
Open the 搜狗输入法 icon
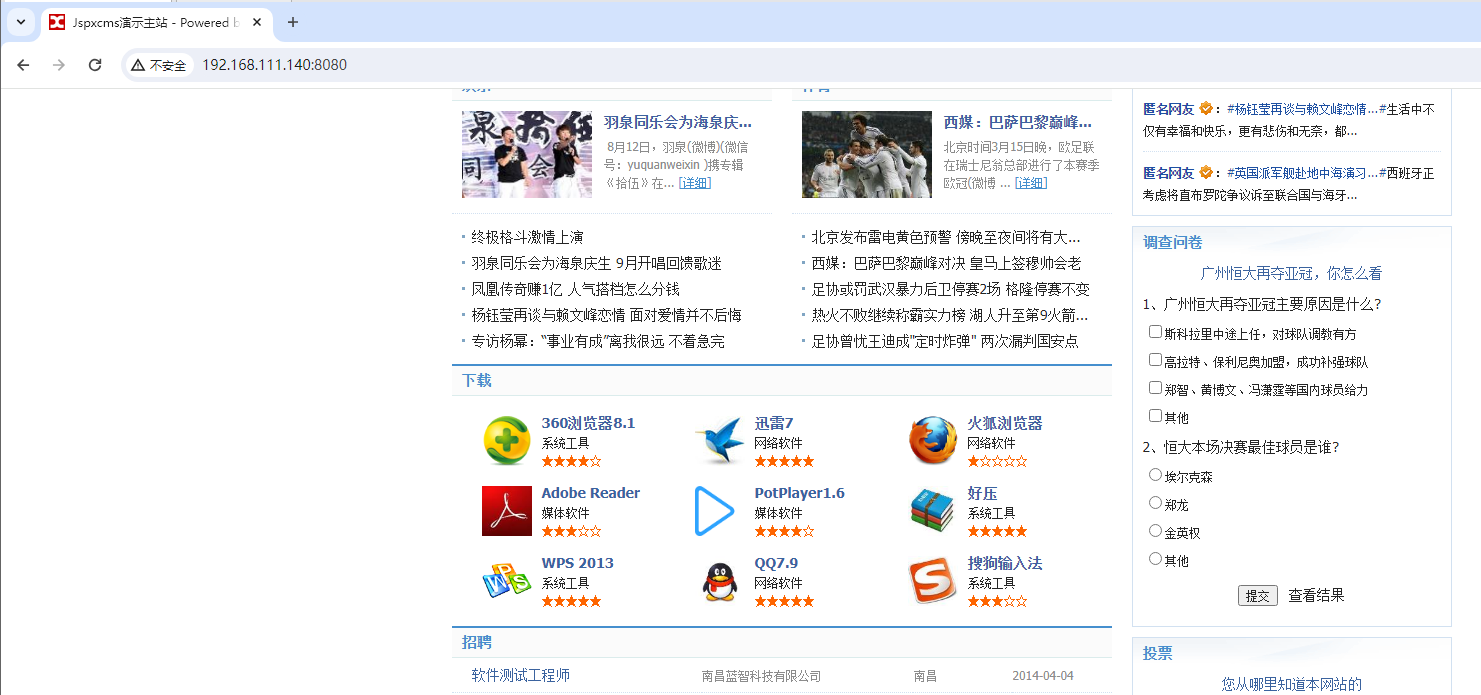[933, 581]
